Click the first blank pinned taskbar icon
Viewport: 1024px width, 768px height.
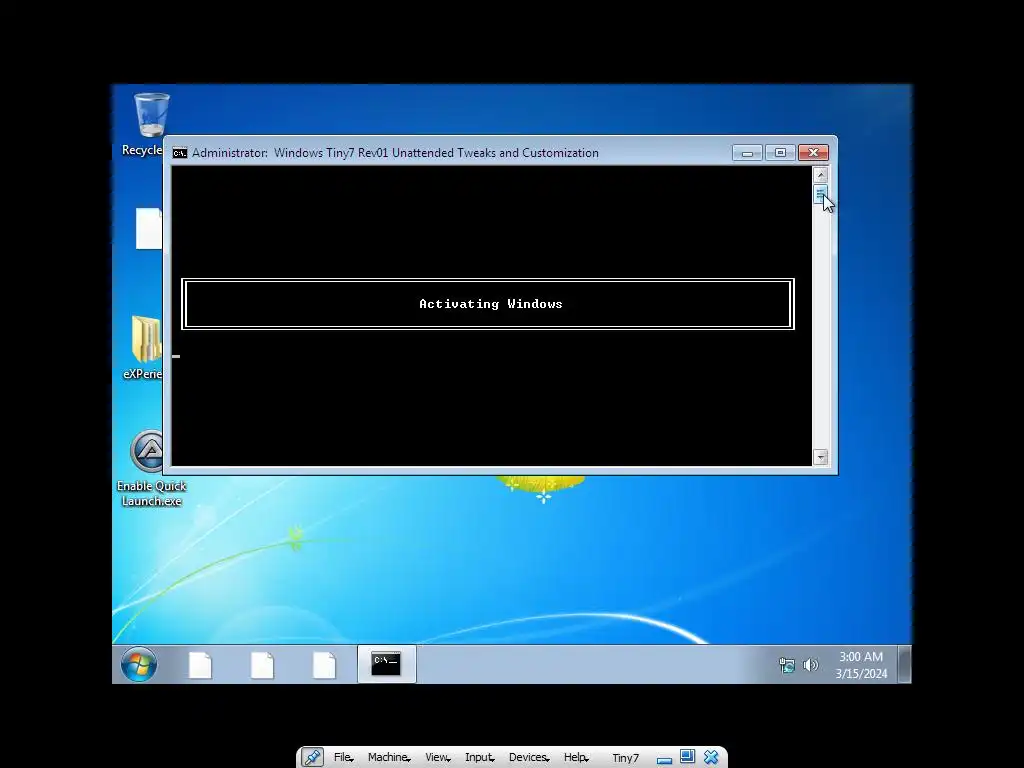click(x=200, y=665)
